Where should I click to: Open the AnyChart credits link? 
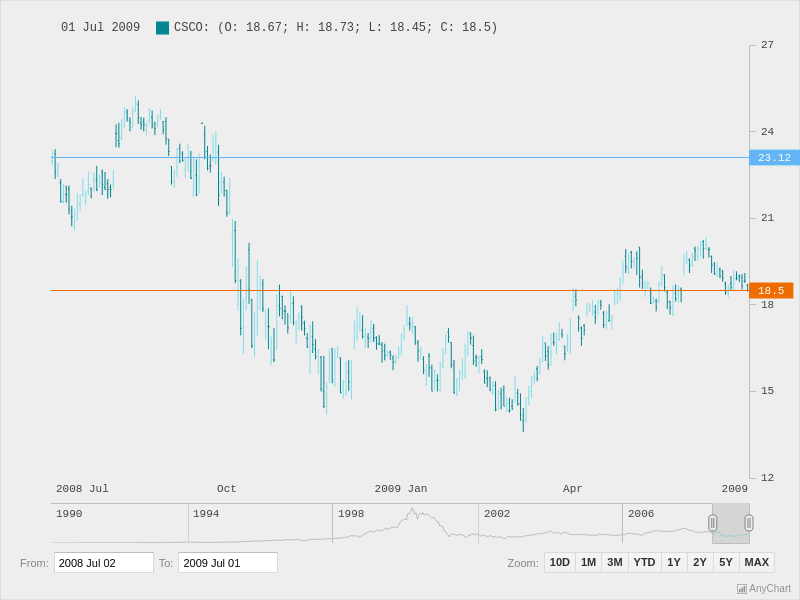coord(764,588)
